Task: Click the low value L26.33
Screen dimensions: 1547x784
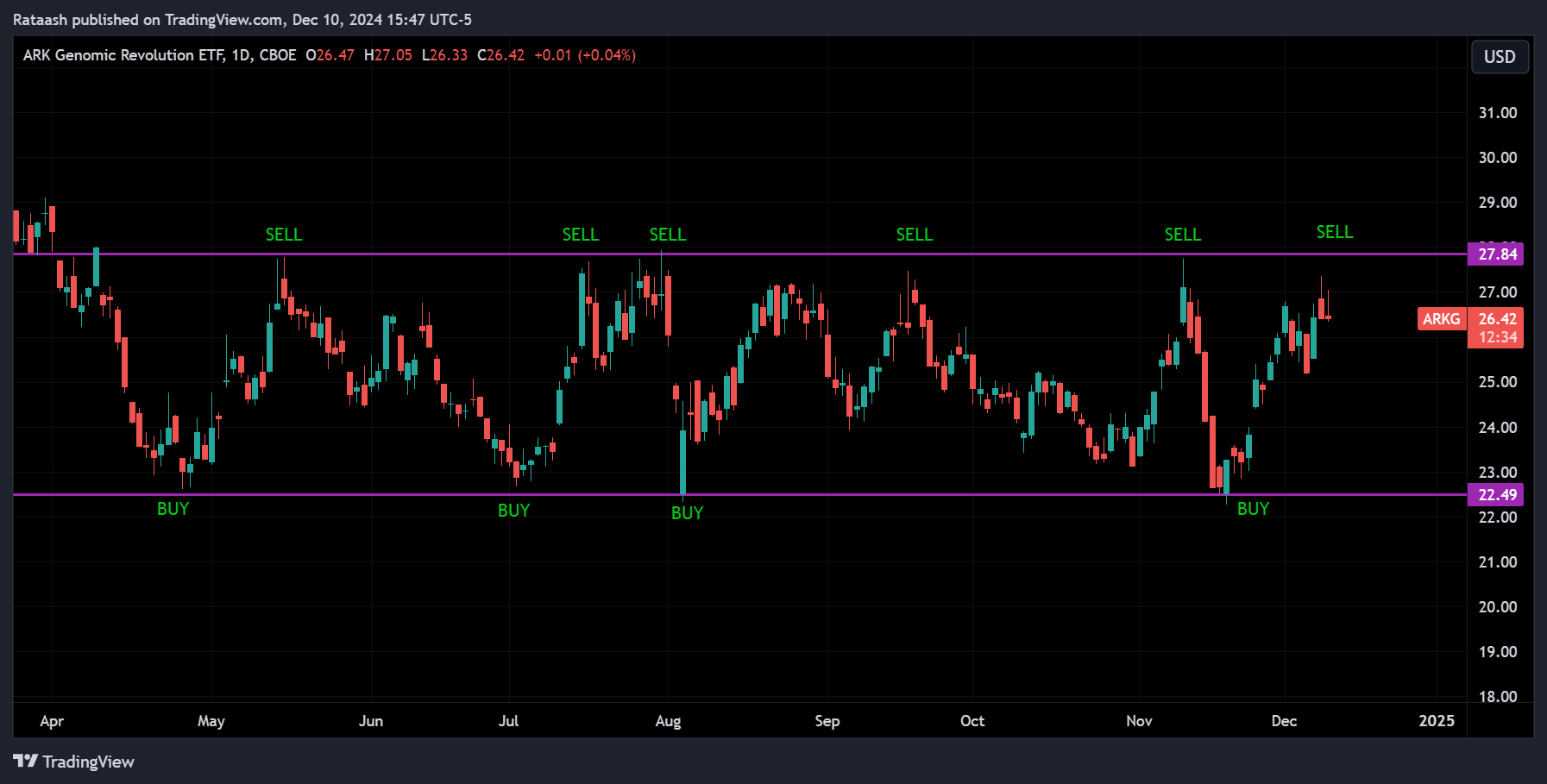Action: (x=444, y=55)
